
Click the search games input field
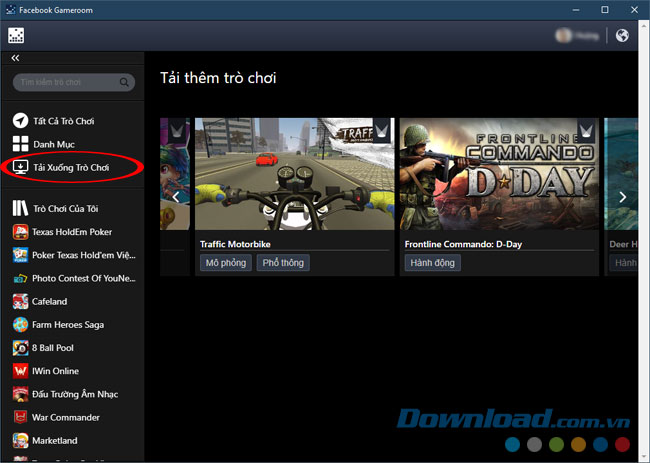tap(65, 82)
